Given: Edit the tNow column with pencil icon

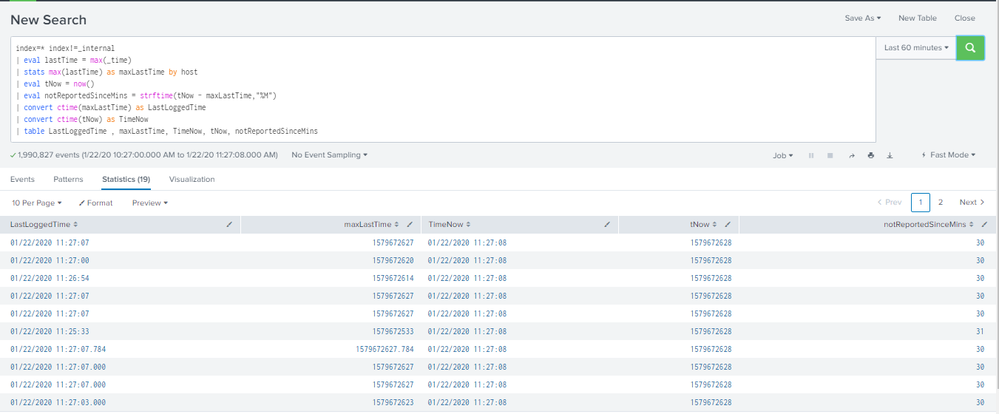Looking at the screenshot, I should [x=728, y=224].
